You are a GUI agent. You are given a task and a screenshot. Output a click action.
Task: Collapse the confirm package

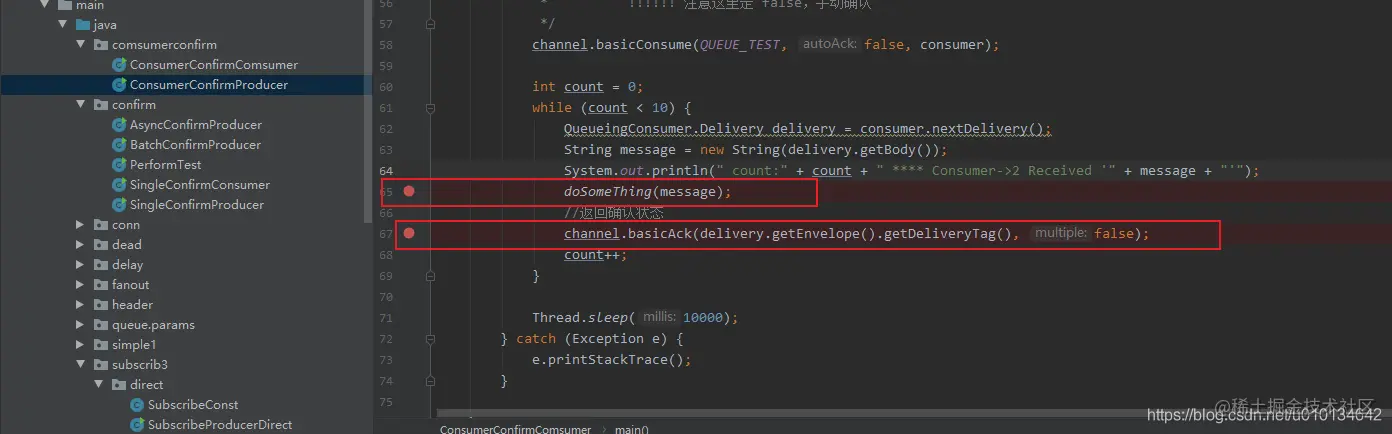coord(81,105)
